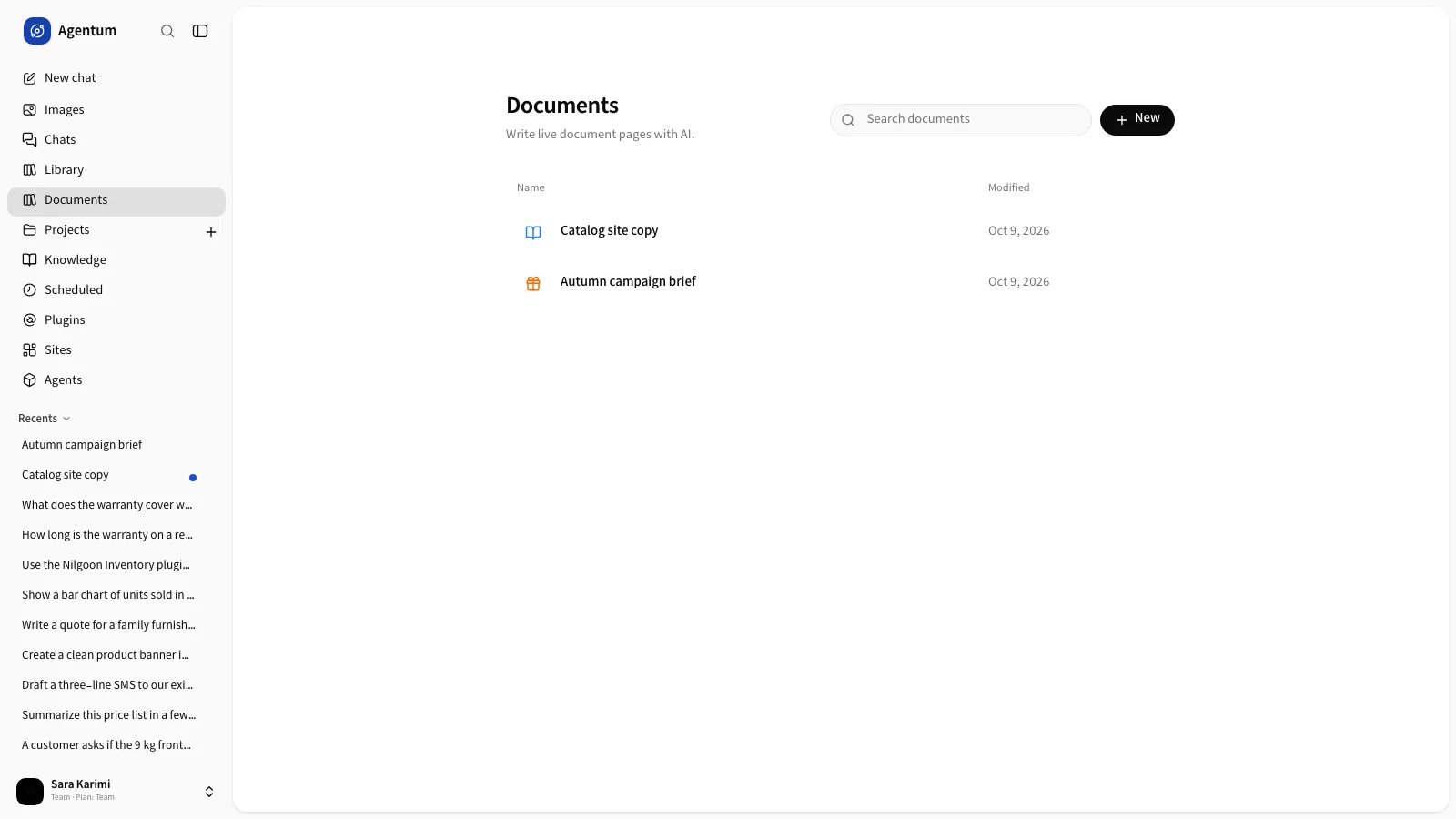Viewport: 1456px width, 819px height.
Task: Go to Chats section
Action: pos(116,140)
